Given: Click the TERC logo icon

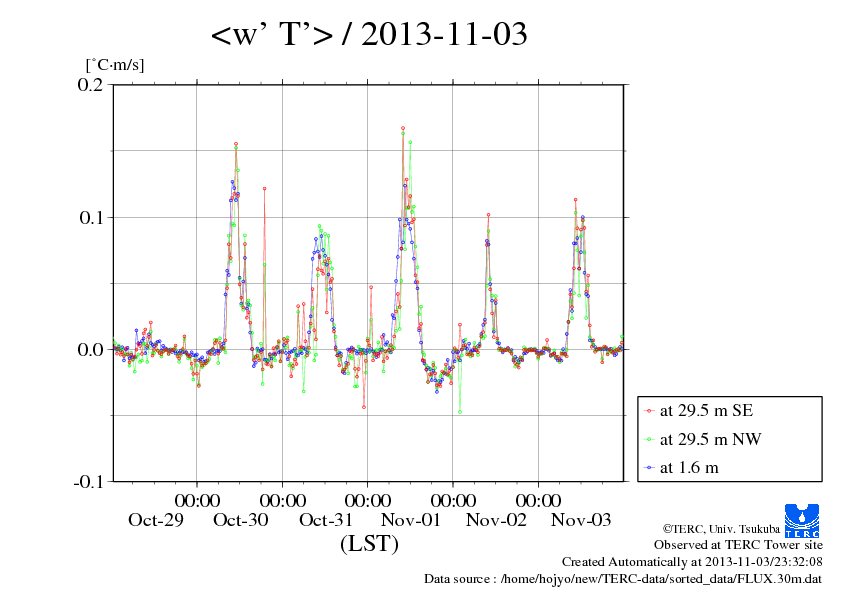Looking at the screenshot, I should [x=802, y=520].
